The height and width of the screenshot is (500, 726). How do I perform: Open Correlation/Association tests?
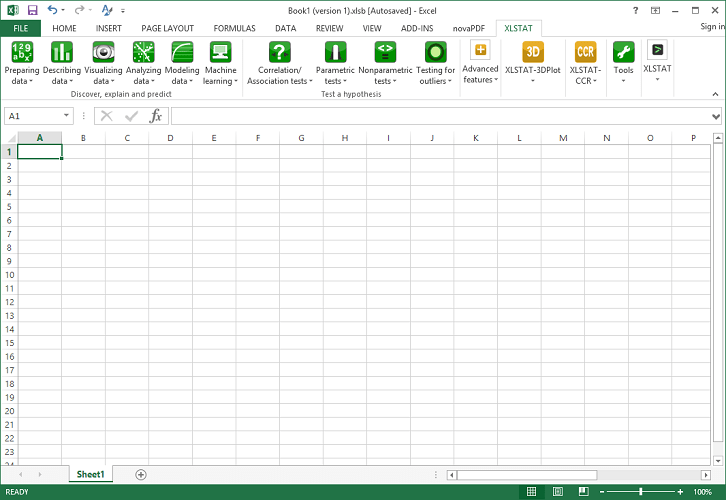click(281, 62)
